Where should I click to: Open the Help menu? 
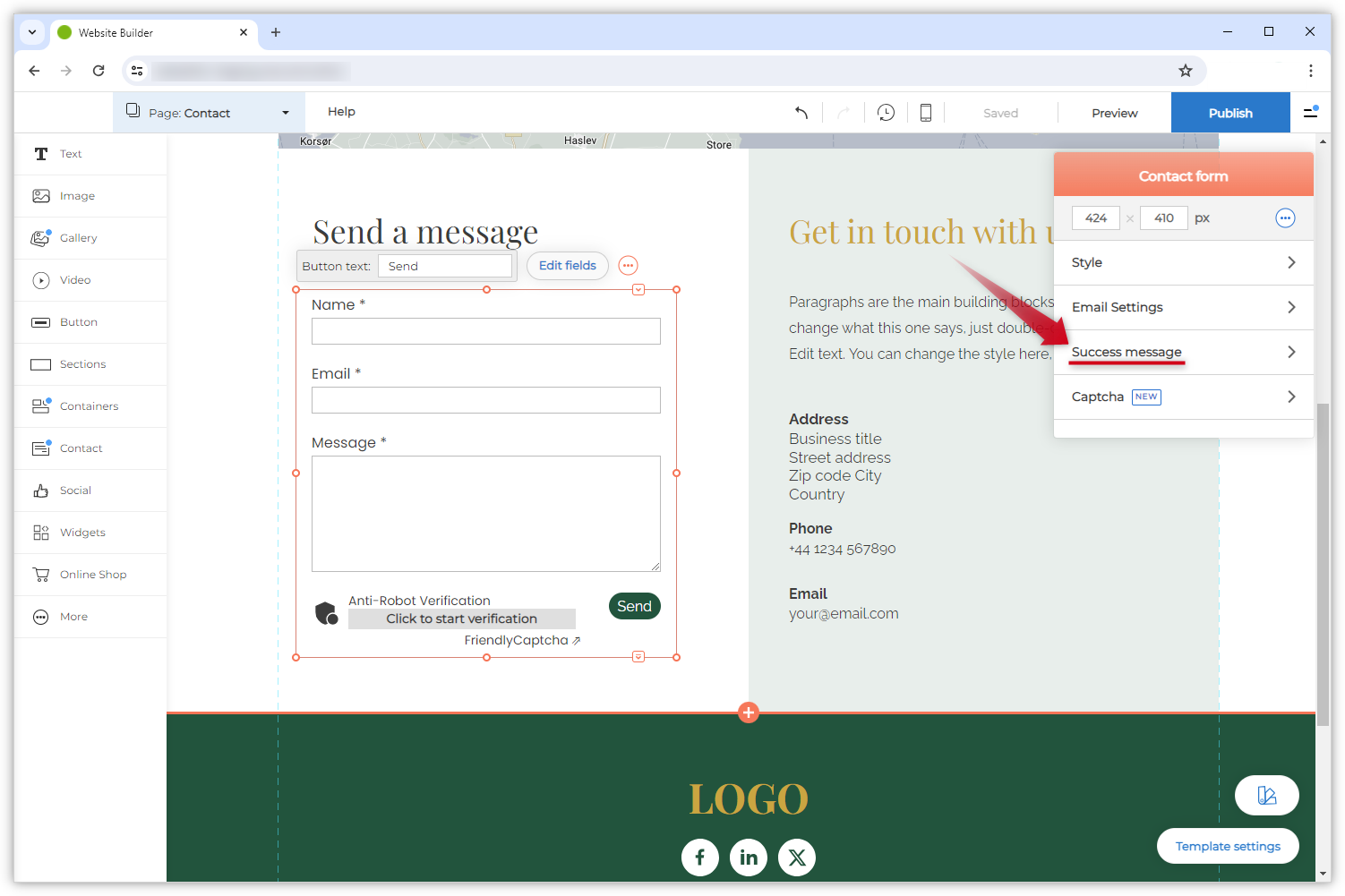click(341, 112)
